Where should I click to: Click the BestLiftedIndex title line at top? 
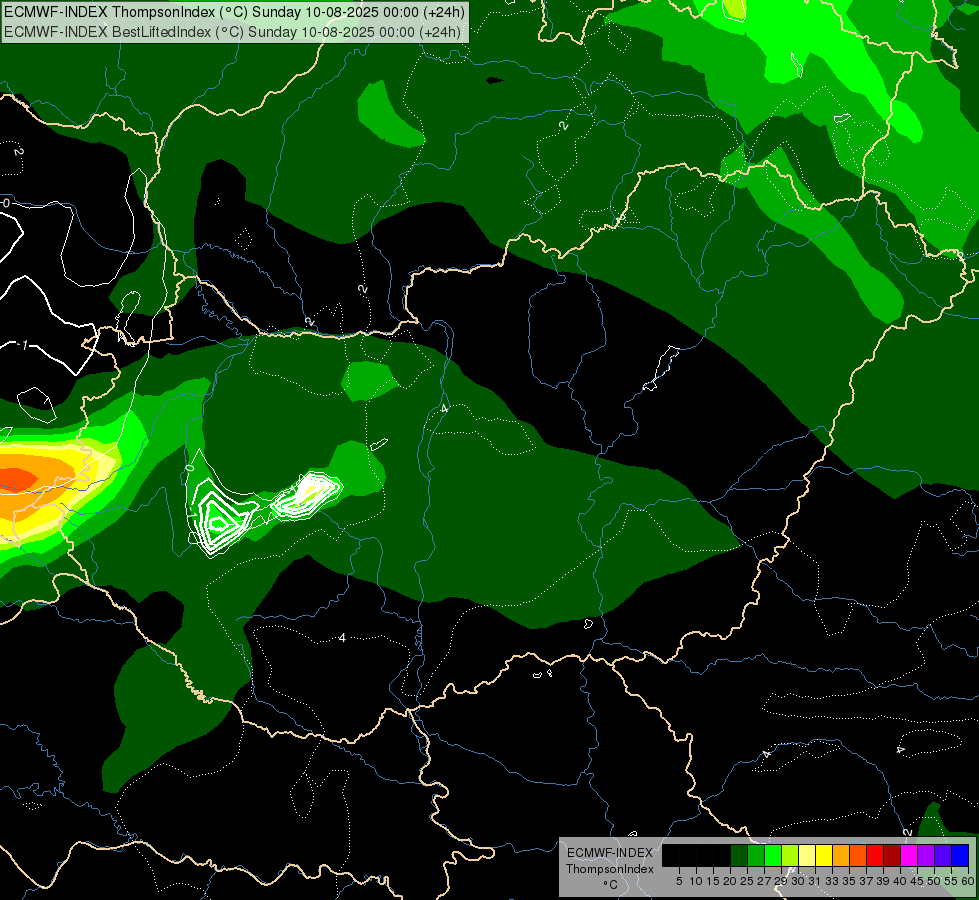pos(232,32)
